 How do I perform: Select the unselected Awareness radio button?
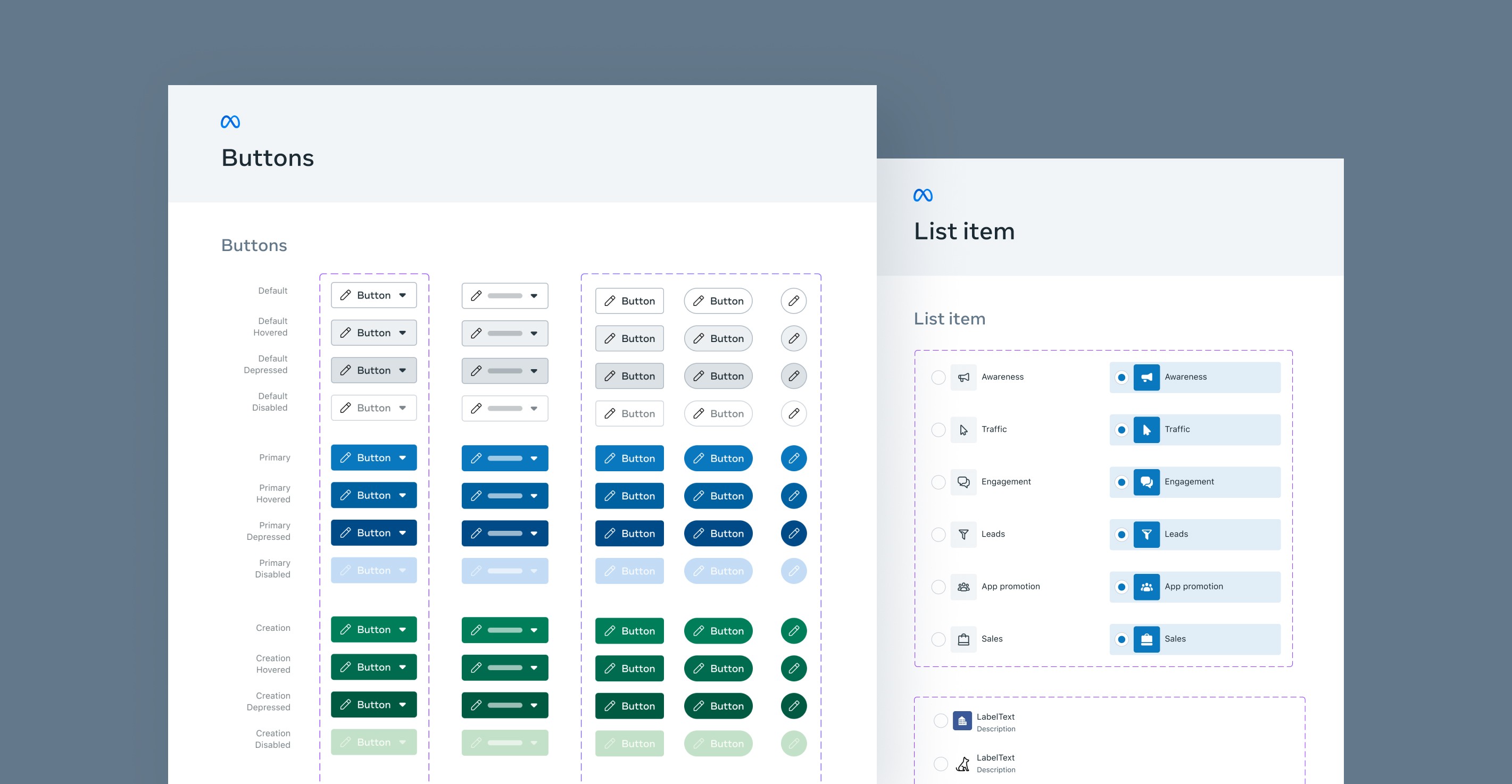click(x=938, y=377)
